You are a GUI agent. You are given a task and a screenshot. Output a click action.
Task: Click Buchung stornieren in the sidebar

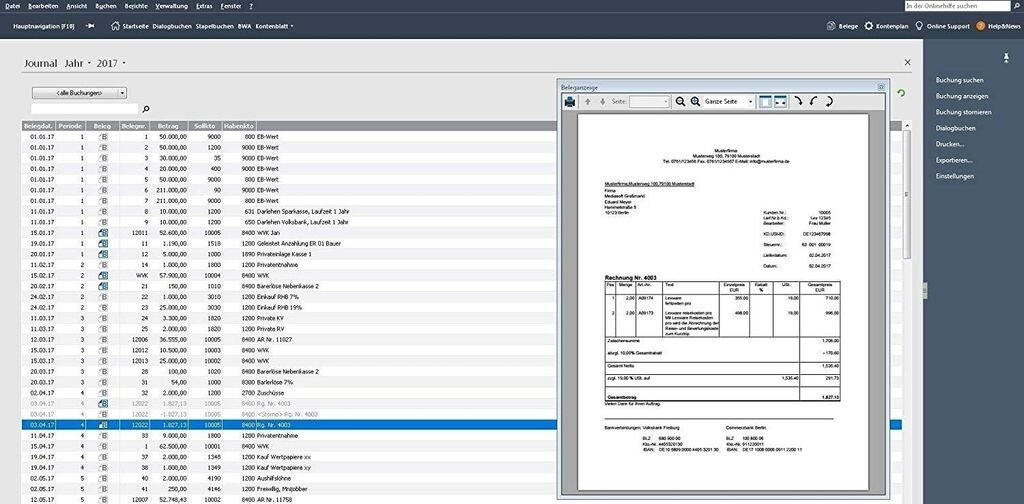[964, 112]
